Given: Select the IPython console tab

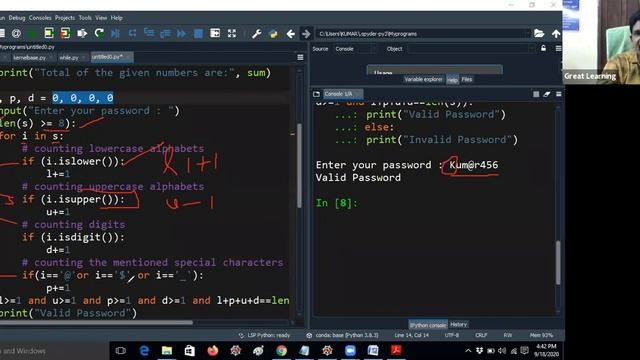Looking at the screenshot, I should pos(428,325).
